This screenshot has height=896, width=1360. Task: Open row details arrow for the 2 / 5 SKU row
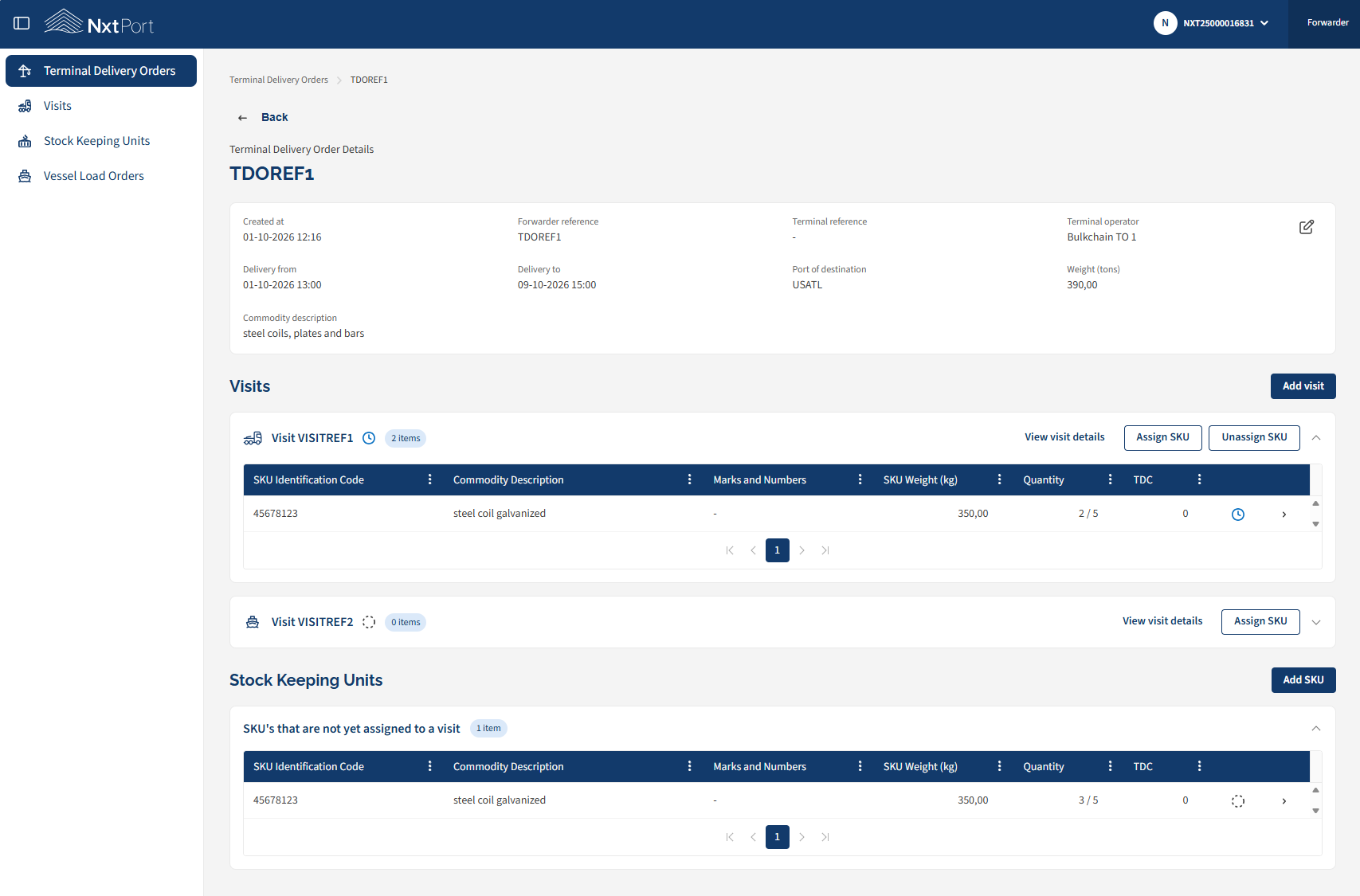[1284, 515]
